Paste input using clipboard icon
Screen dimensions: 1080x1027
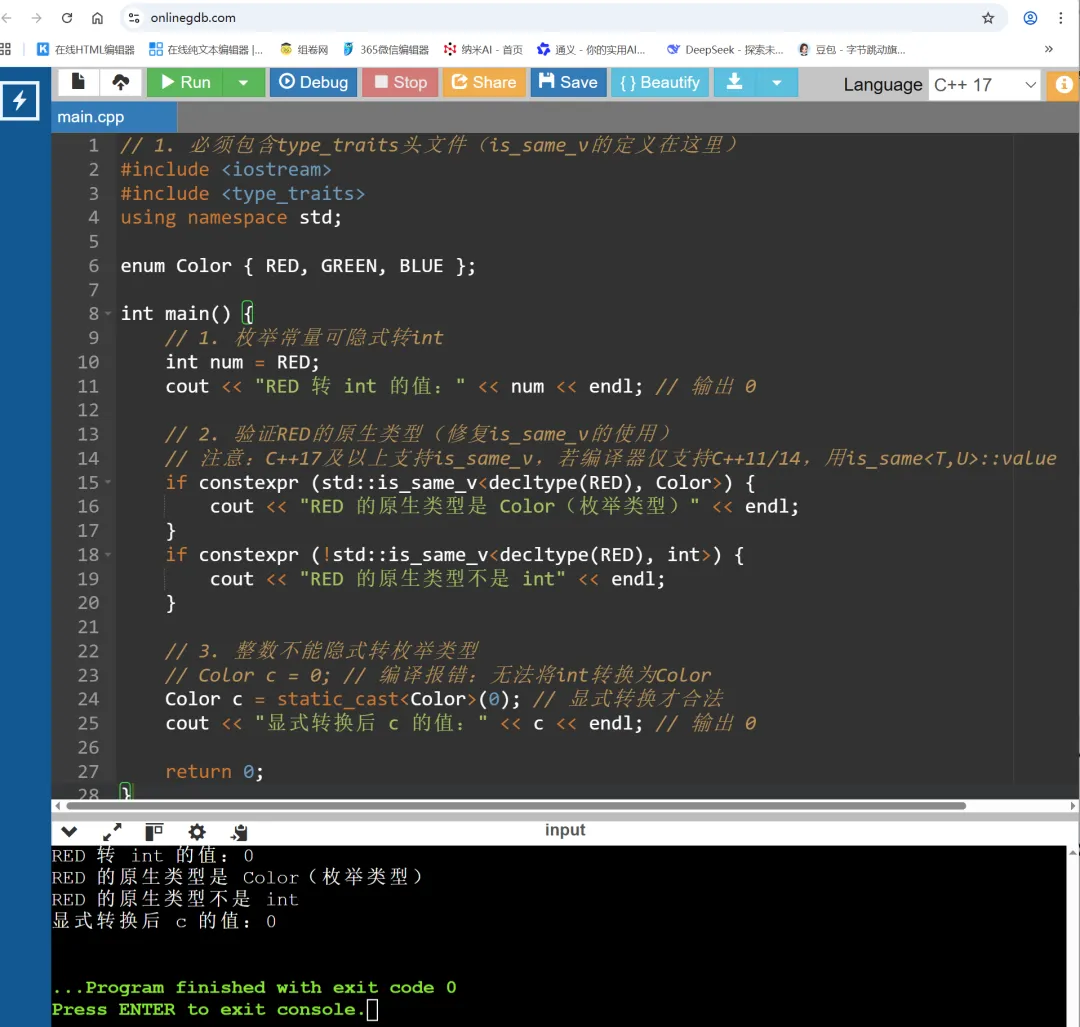(x=238, y=831)
